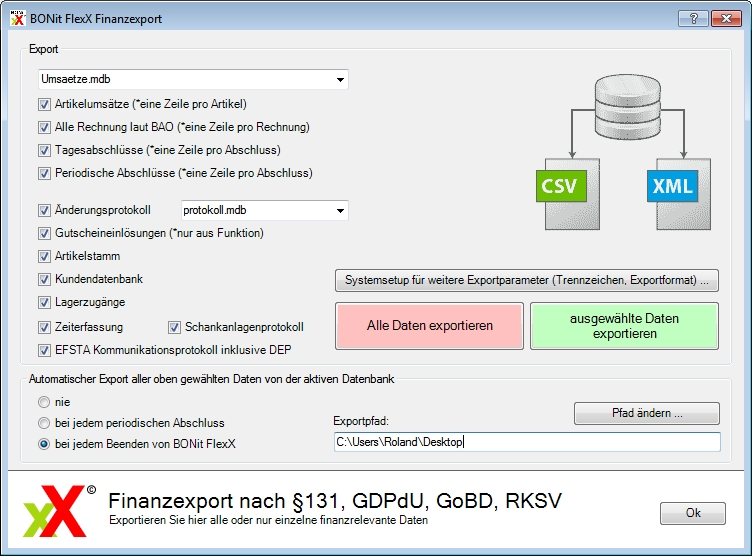Uncheck Artikelumsätze checkbox
752x556 pixels.
(x=44, y=104)
